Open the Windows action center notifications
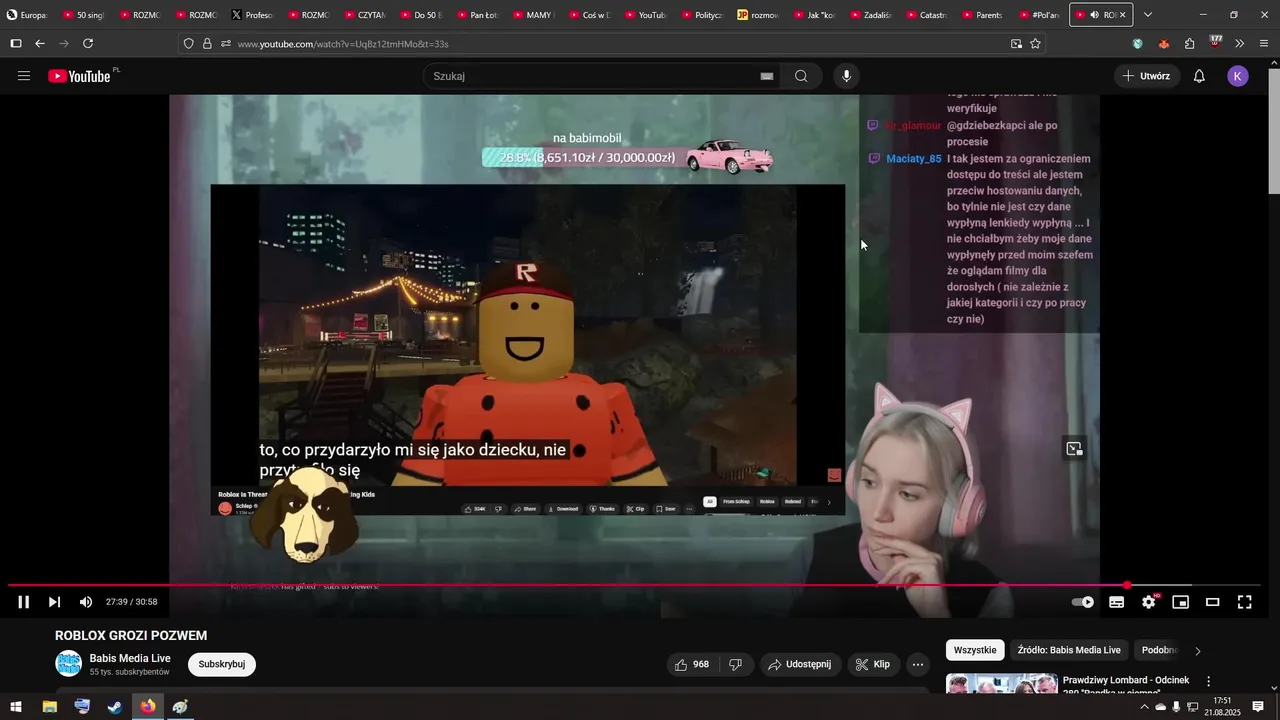The image size is (1280, 720). pyautogui.click(x=1258, y=707)
